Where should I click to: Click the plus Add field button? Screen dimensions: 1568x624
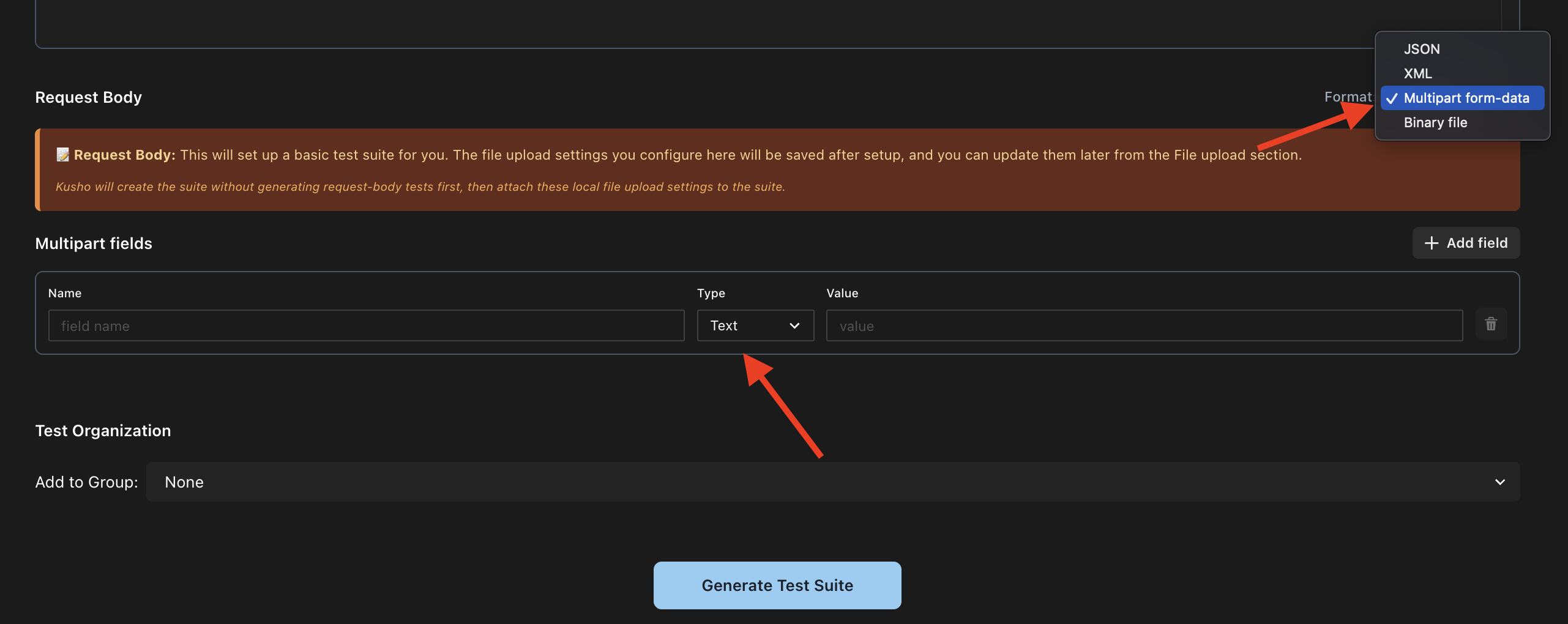click(1466, 243)
